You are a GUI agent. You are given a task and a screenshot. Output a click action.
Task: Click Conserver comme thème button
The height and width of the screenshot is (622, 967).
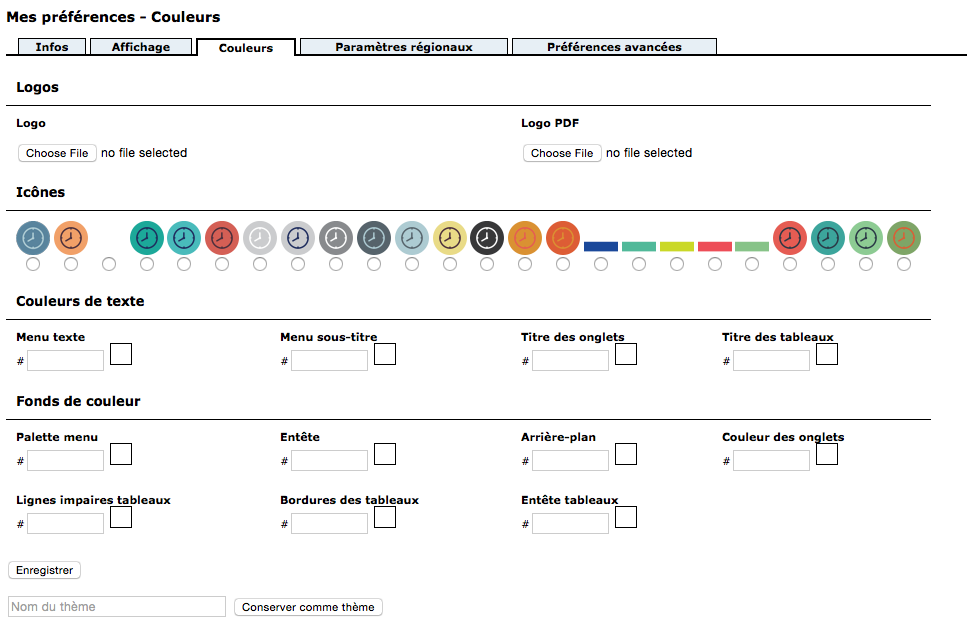(x=308, y=607)
